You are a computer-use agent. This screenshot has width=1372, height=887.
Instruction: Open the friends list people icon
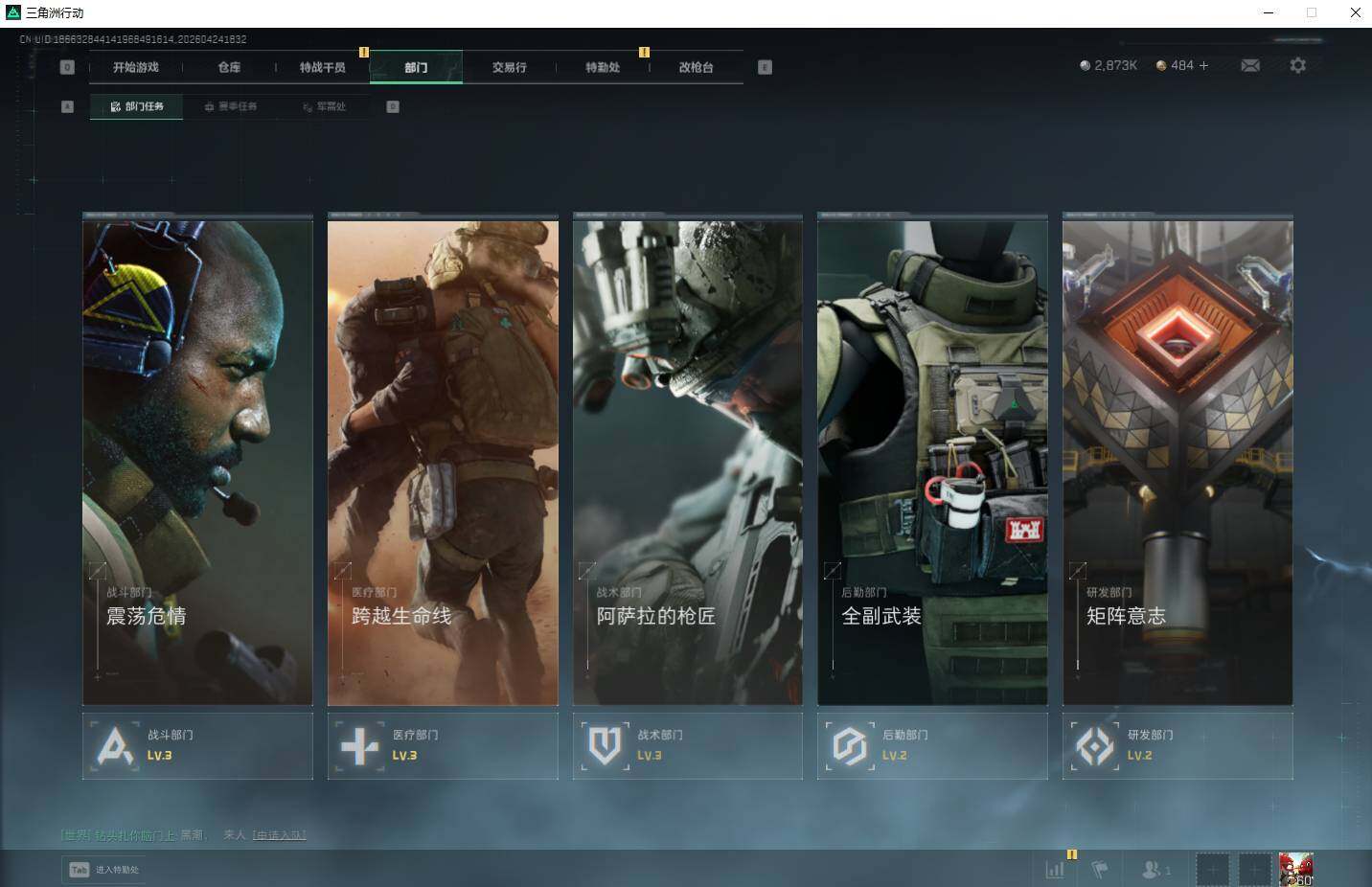(x=1151, y=870)
